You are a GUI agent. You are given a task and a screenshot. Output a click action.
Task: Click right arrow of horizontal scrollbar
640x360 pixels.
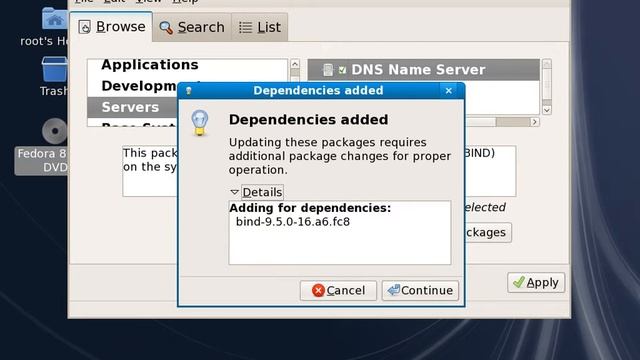pos(535,122)
